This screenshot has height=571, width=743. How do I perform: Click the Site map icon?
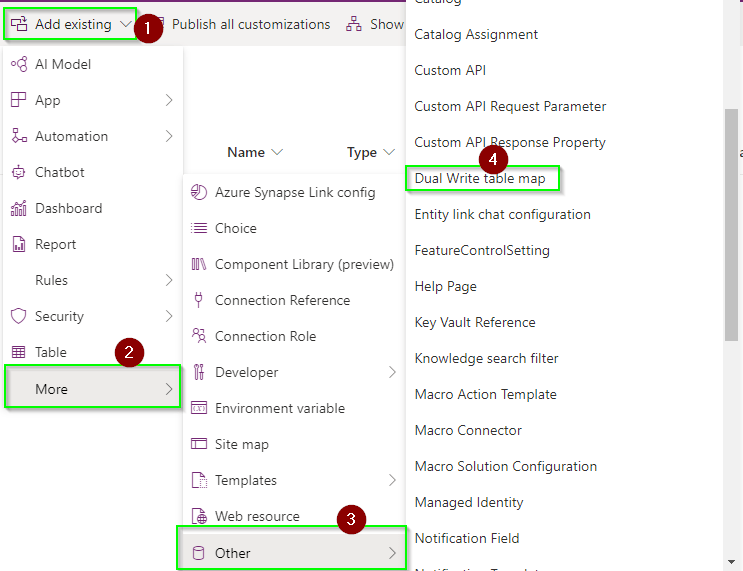tap(199, 444)
